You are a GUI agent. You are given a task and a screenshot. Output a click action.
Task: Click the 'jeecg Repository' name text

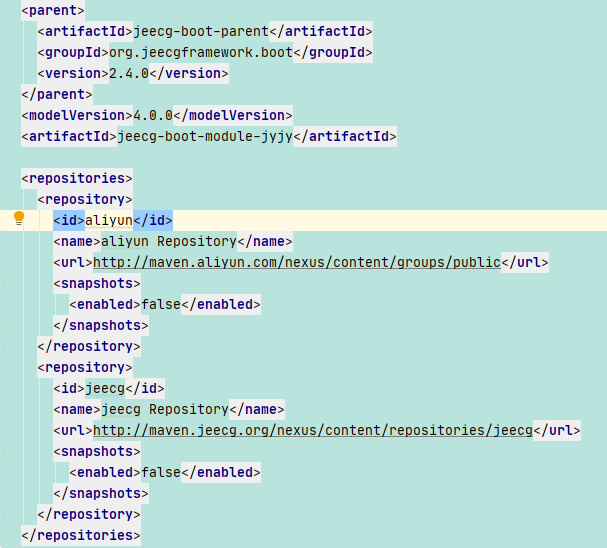(165, 409)
